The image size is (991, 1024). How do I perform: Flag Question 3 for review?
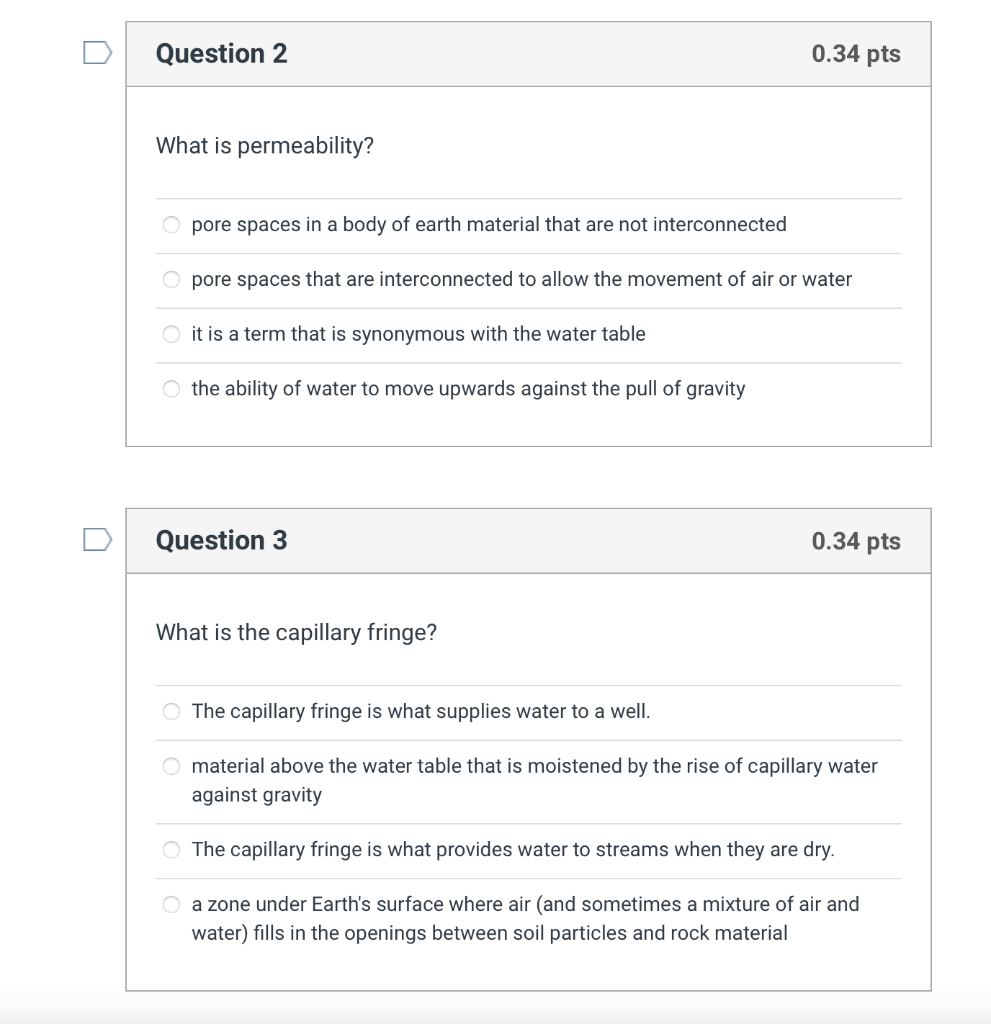click(97, 540)
